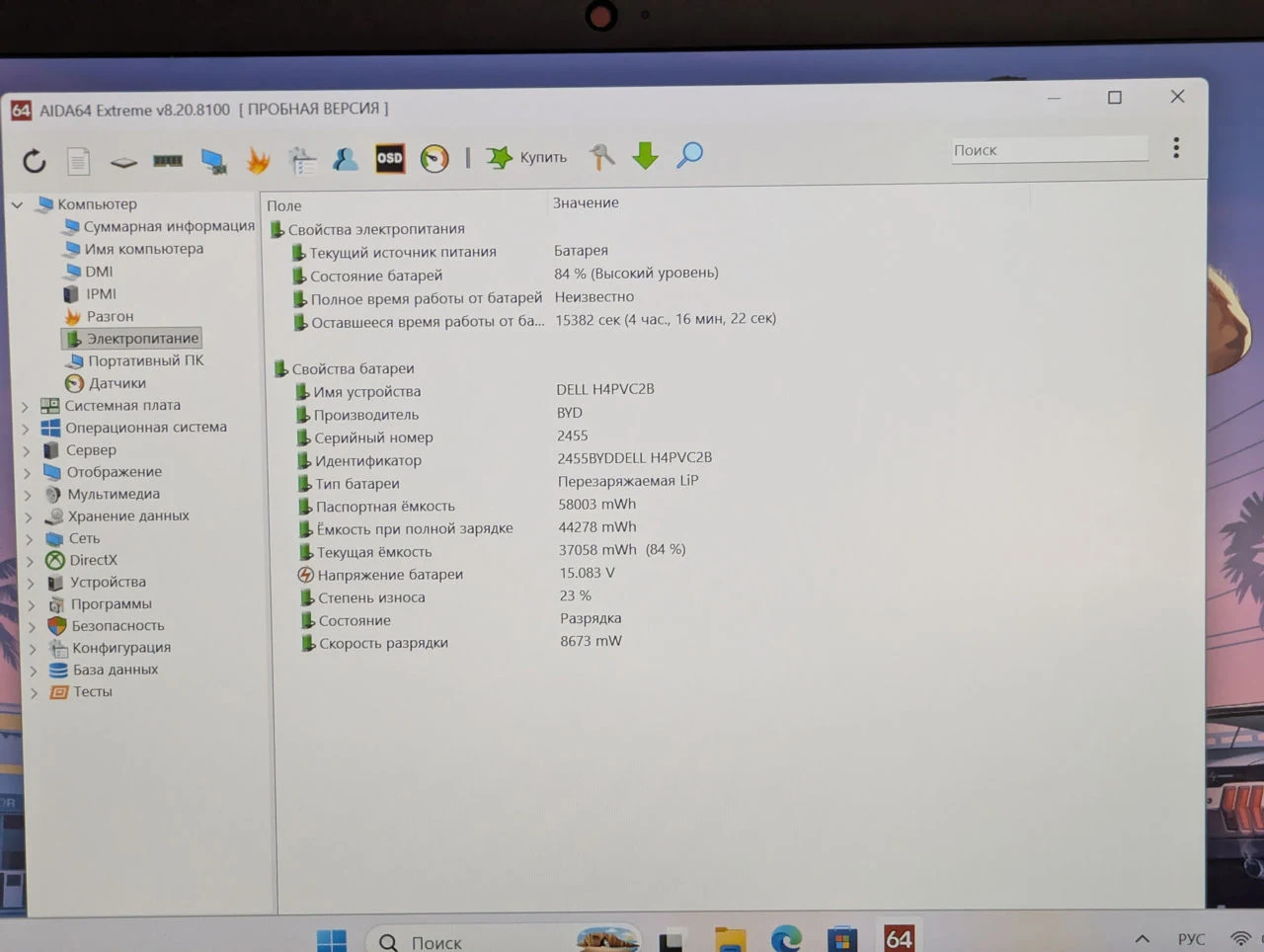Image resolution: width=1264 pixels, height=952 pixels.
Task: Collapse the Компьютер tree node
Action: click(x=17, y=204)
